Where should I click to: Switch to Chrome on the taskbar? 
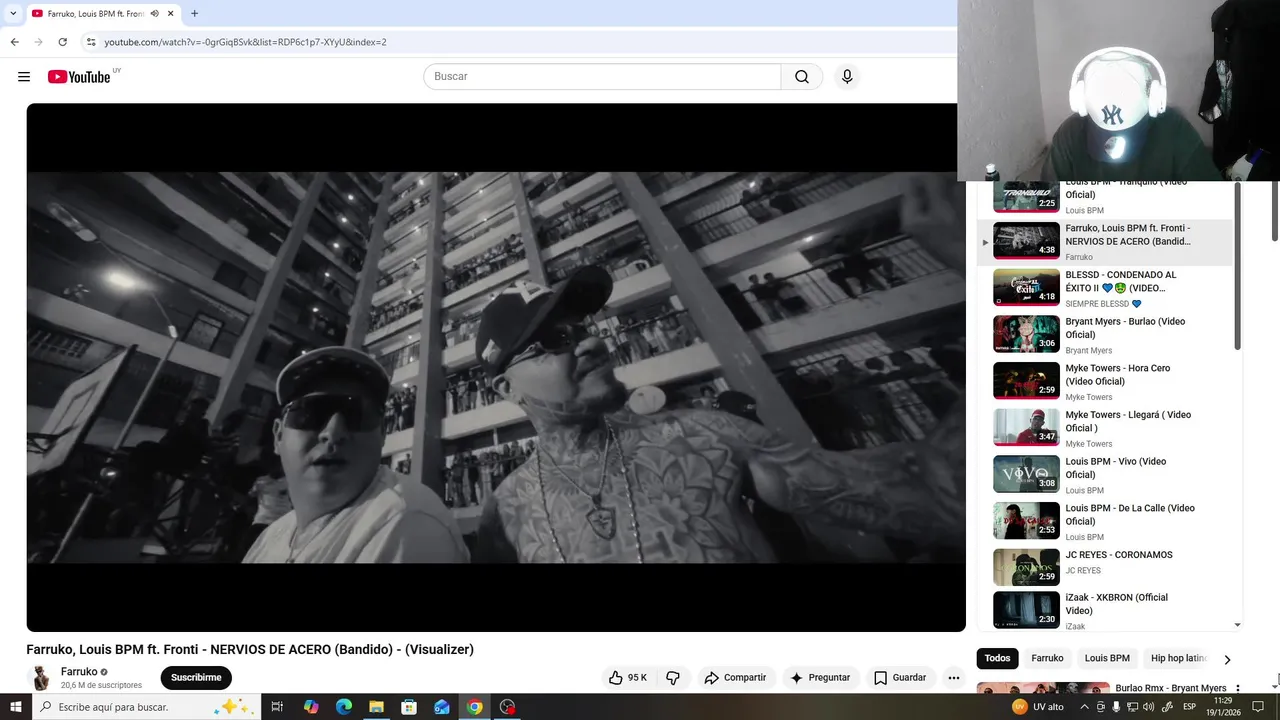pyautogui.click(x=475, y=707)
